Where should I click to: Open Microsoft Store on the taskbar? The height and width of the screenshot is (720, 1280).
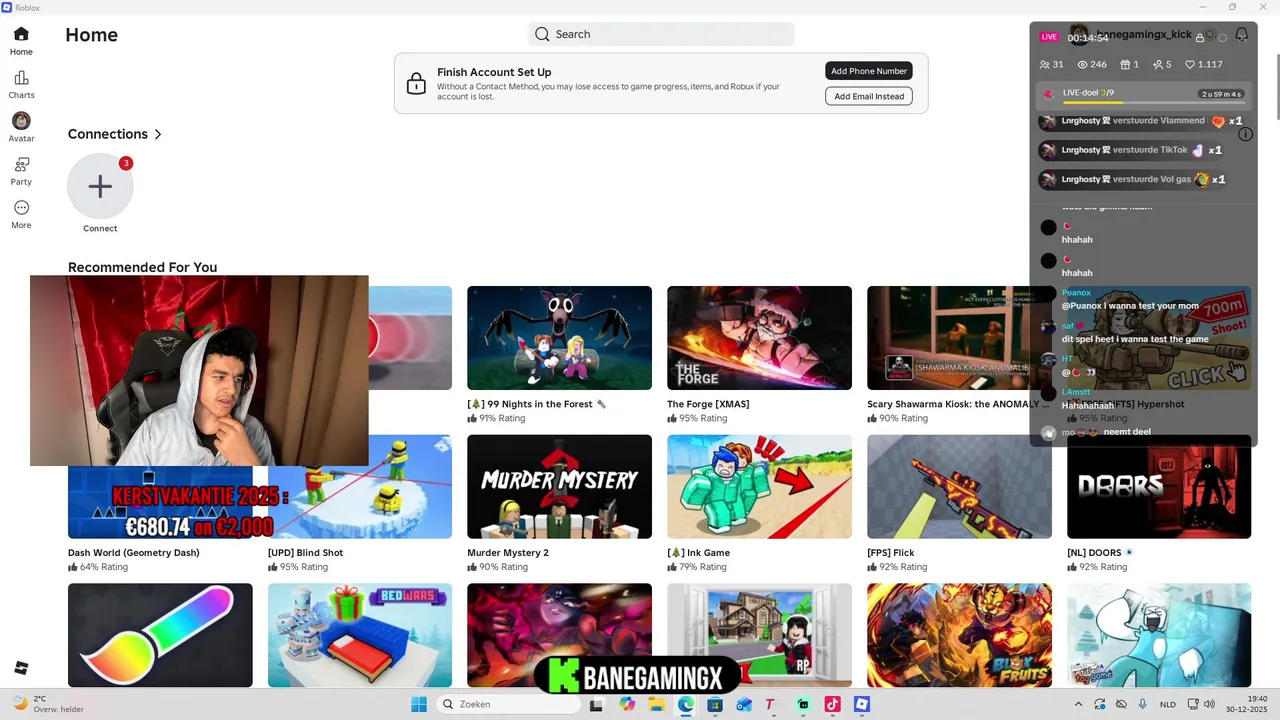tap(715, 704)
